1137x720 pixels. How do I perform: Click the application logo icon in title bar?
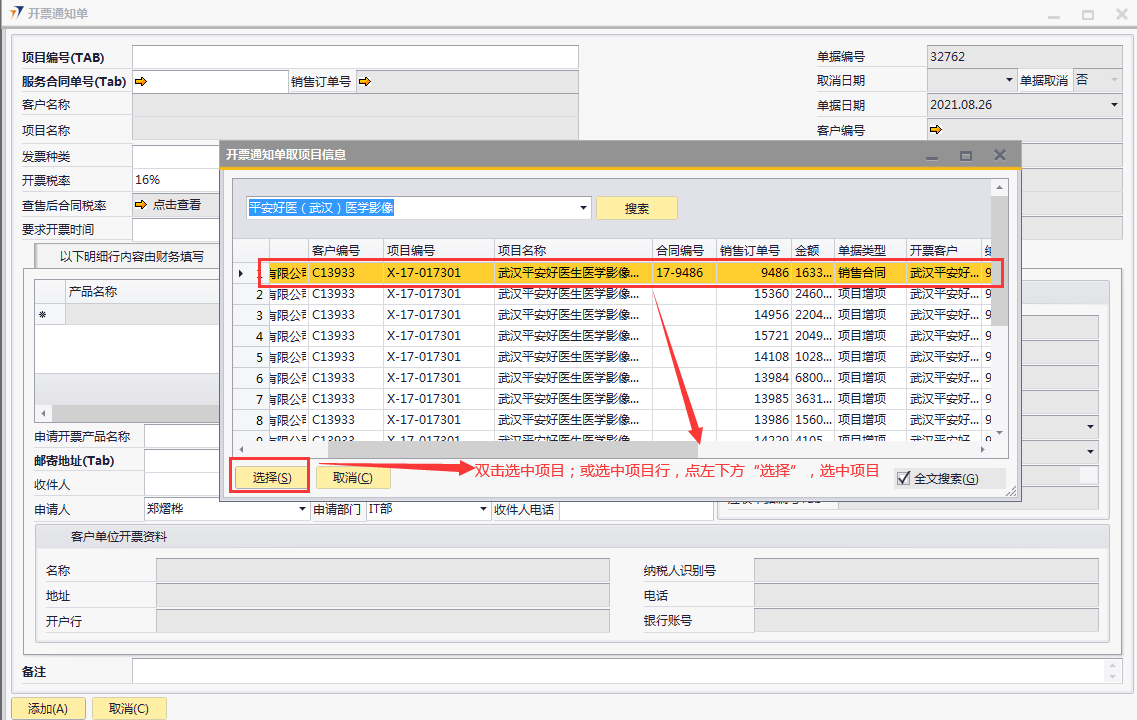(x=16, y=12)
